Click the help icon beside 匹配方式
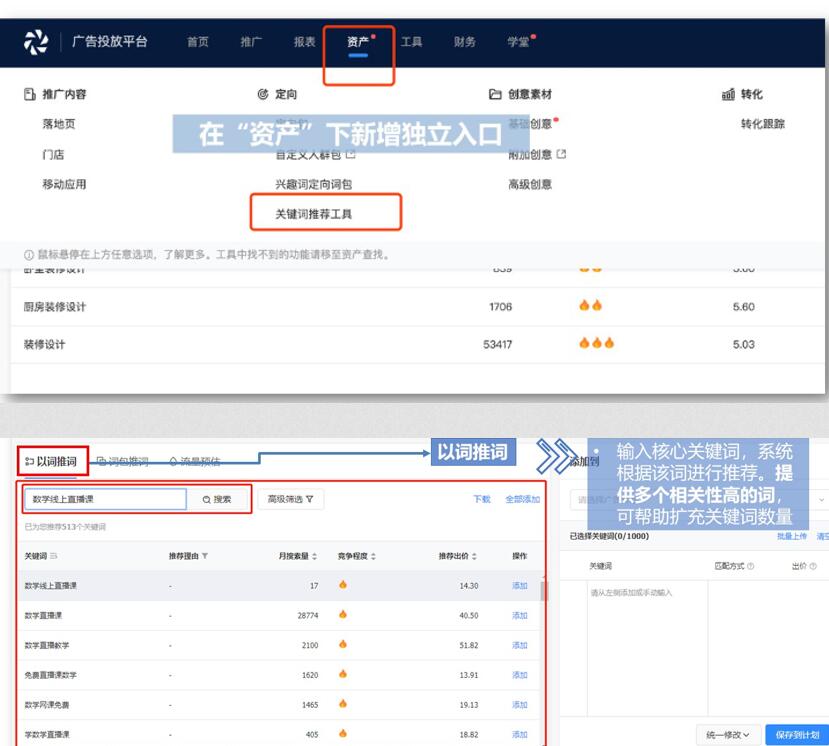Screen dimensions: 829x746 pos(750,566)
